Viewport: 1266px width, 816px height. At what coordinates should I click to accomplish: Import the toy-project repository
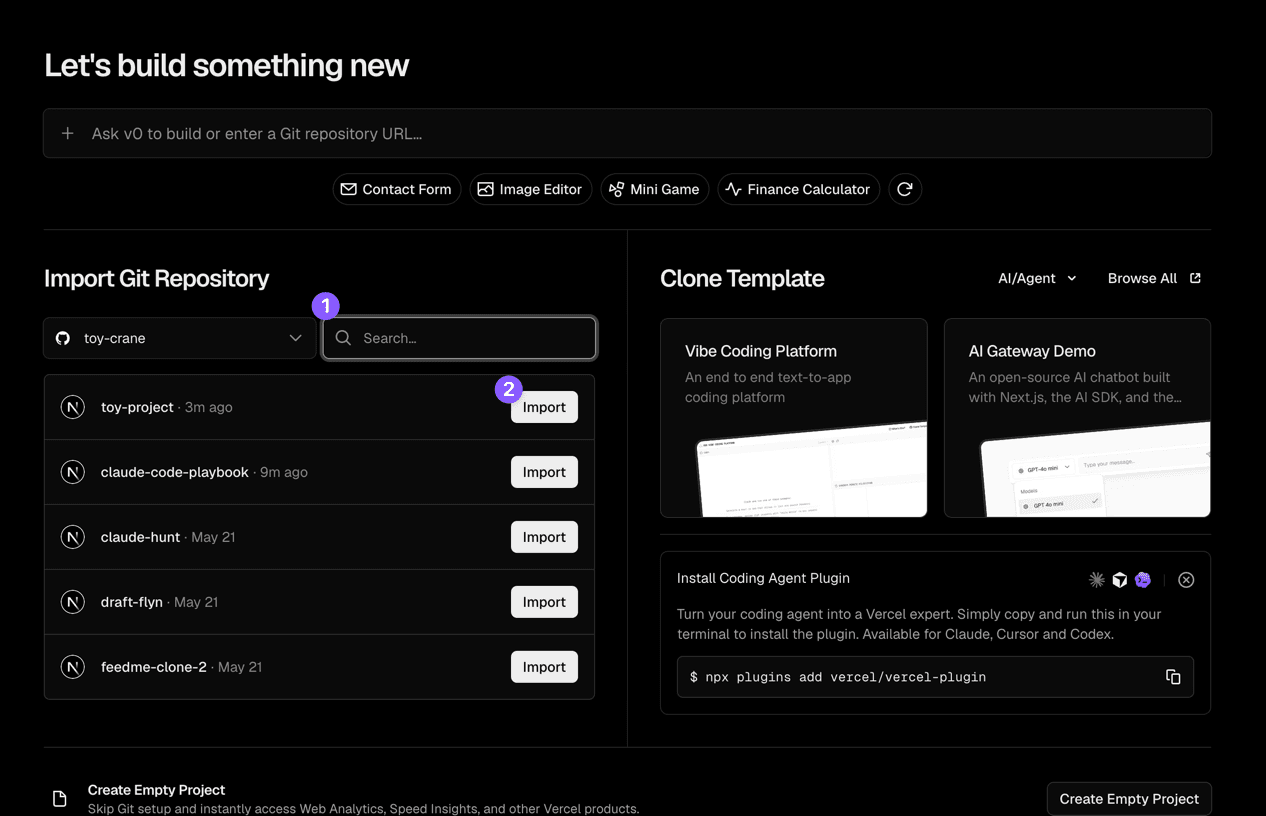(x=544, y=407)
